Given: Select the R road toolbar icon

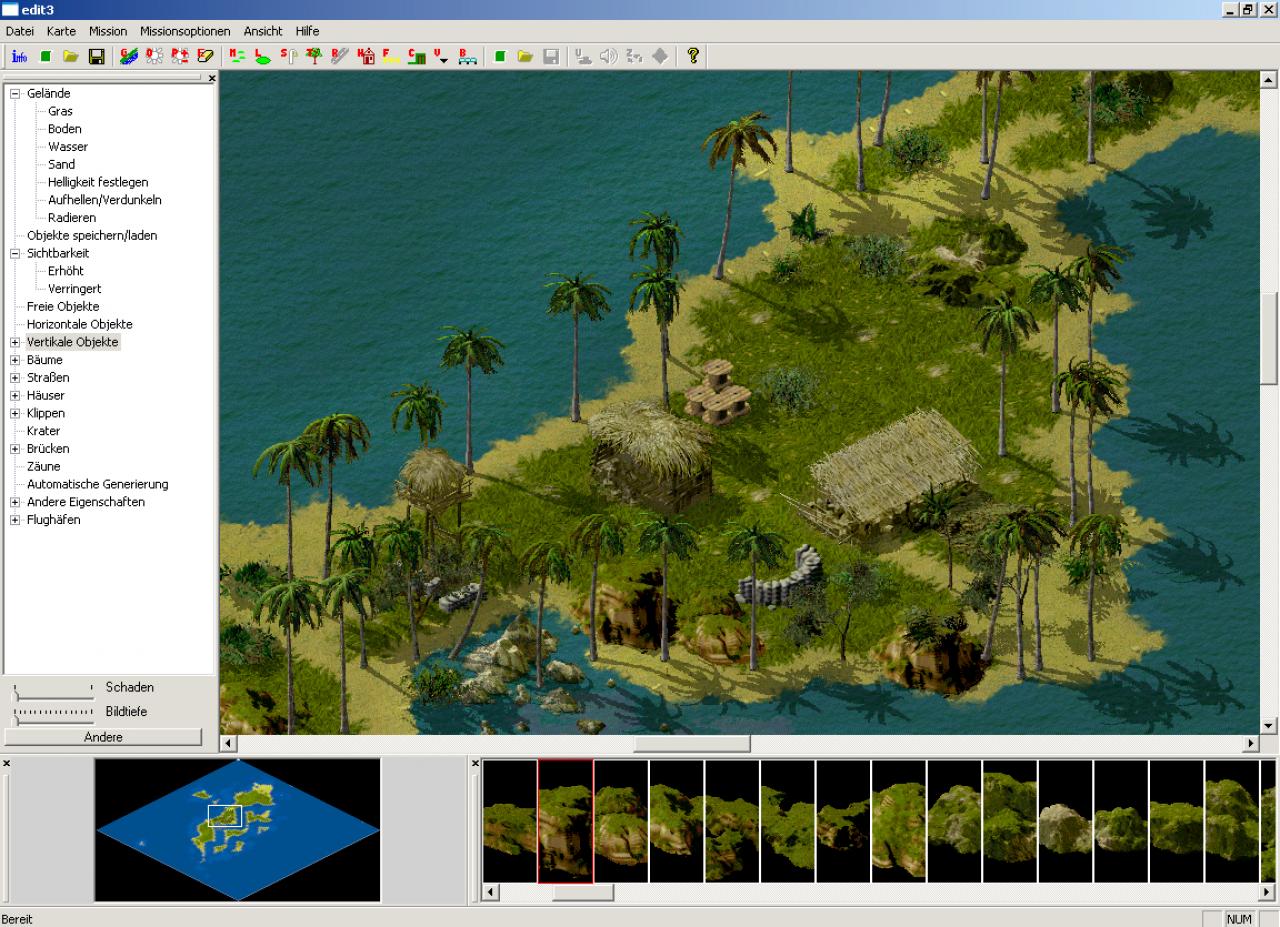Looking at the screenshot, I should pos(340,56).
